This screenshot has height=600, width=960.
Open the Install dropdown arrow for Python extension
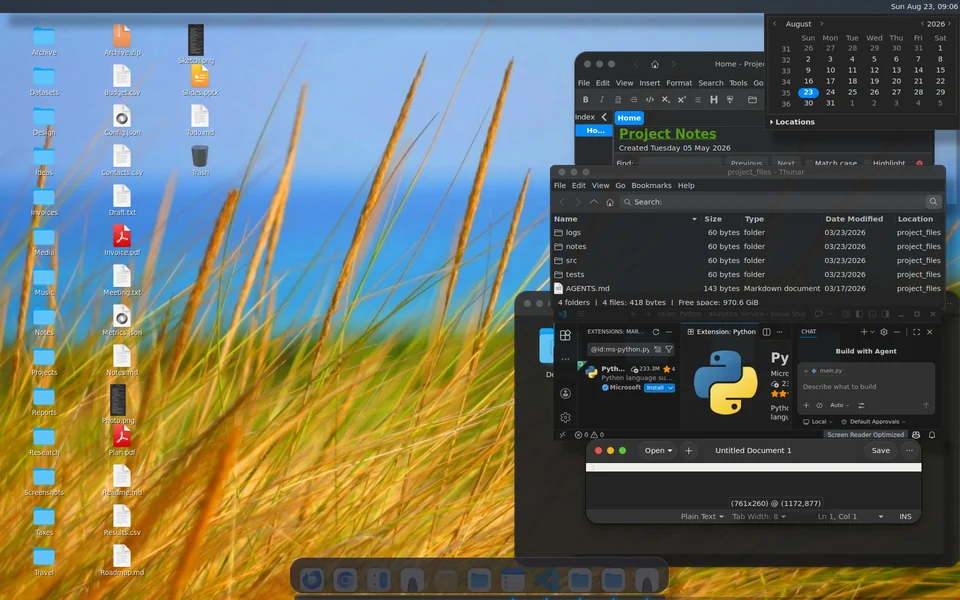[671, 388]
